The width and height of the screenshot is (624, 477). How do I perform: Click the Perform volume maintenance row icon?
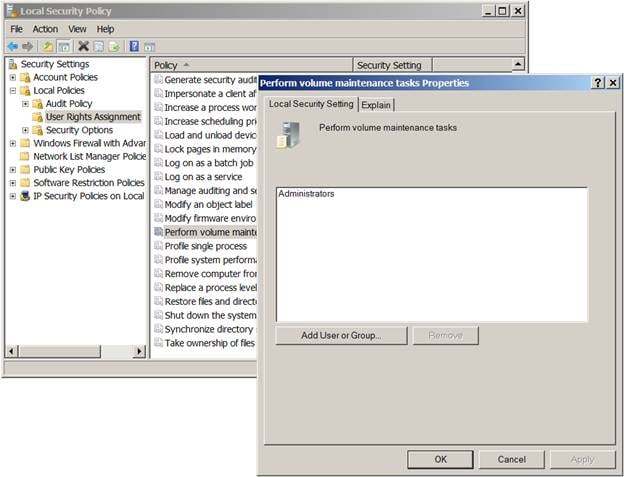158,232
